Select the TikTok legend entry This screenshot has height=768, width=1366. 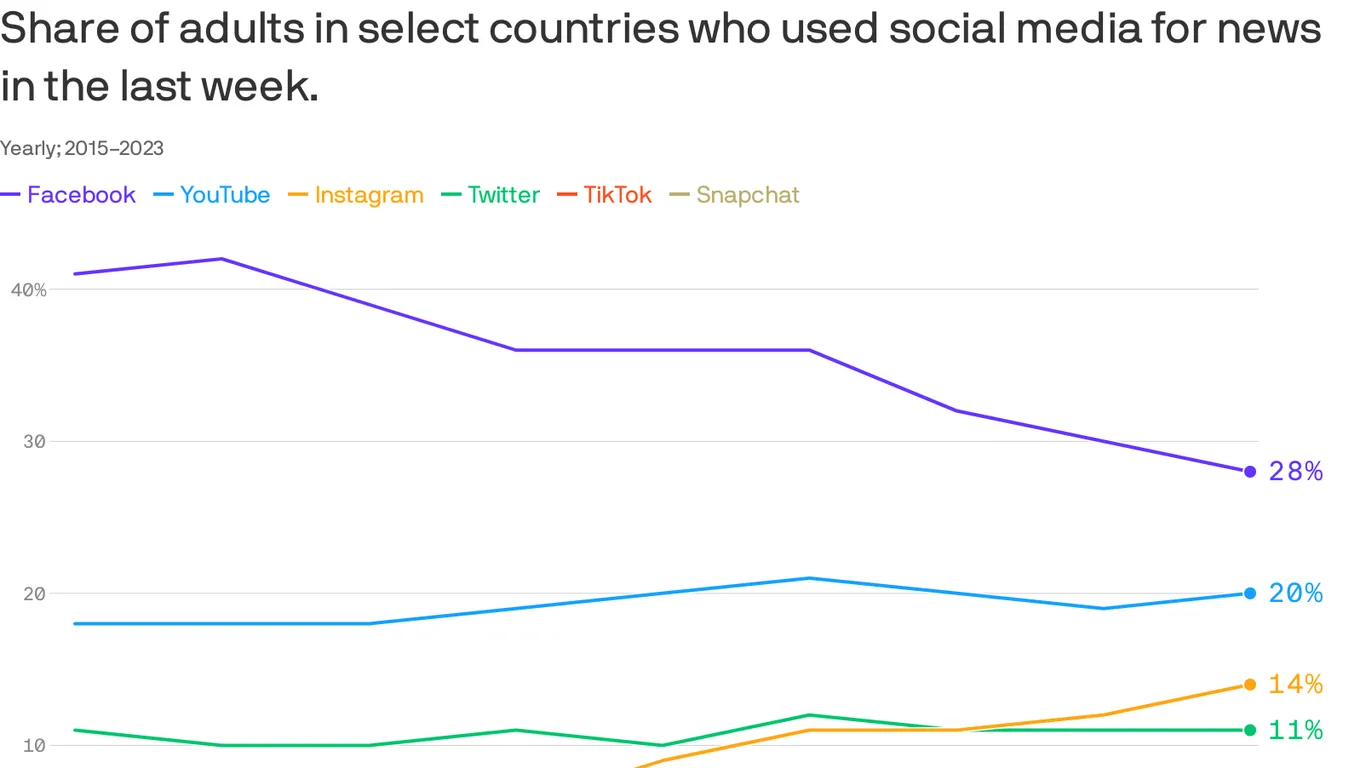(617, 195)
